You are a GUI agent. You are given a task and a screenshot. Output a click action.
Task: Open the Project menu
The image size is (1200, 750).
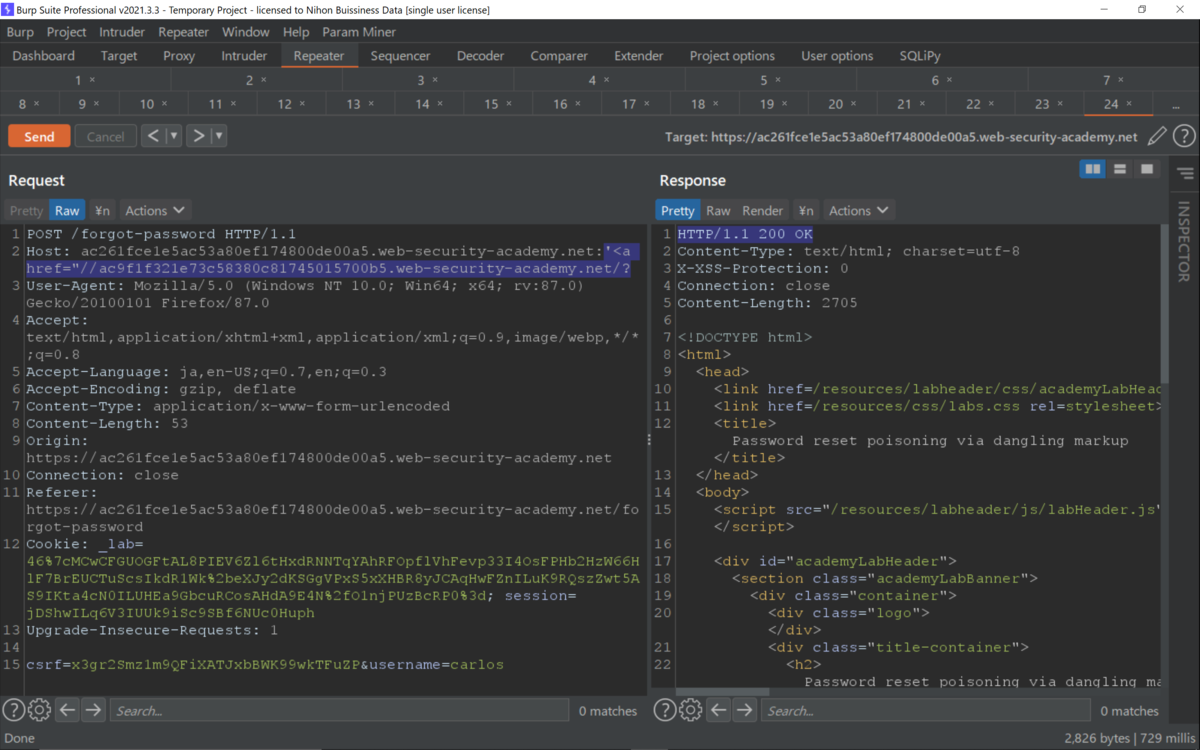coord(66,32)
